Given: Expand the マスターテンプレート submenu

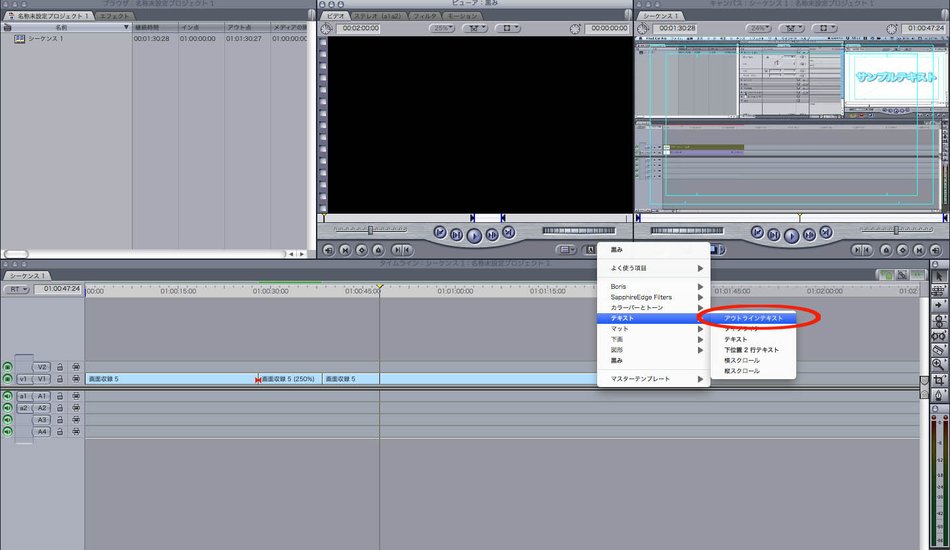Looking at the screenshot, I should tap(655, 379).
